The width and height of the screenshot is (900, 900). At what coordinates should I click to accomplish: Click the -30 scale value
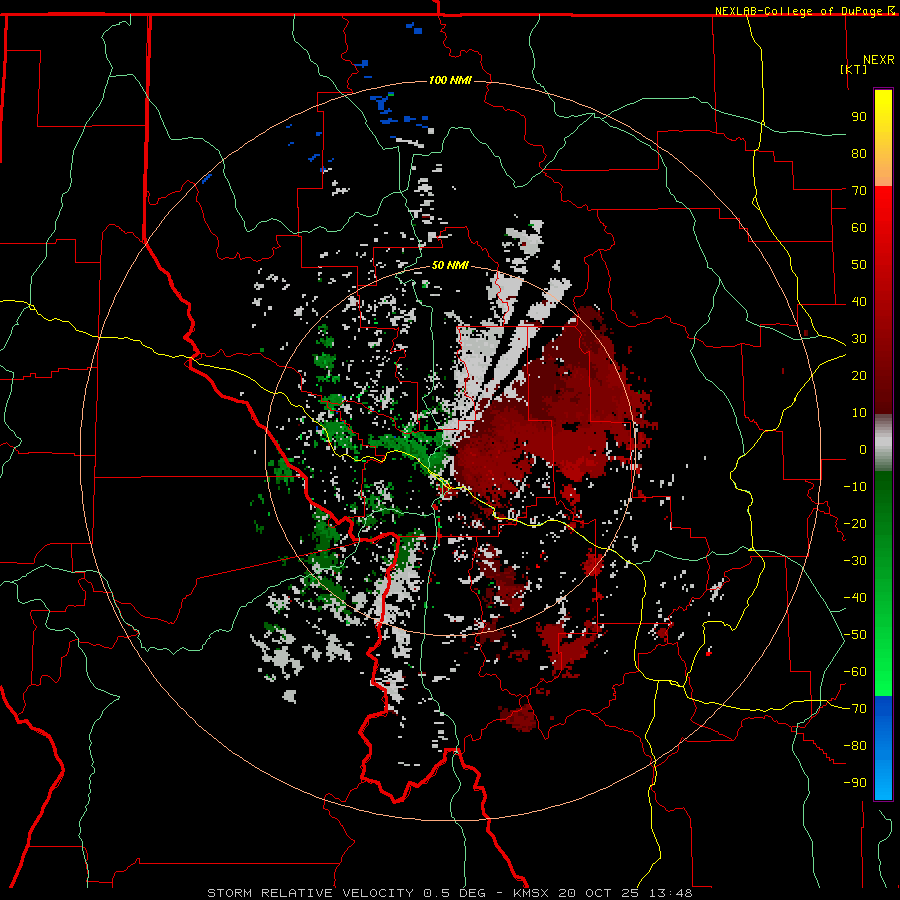[855, 561]
